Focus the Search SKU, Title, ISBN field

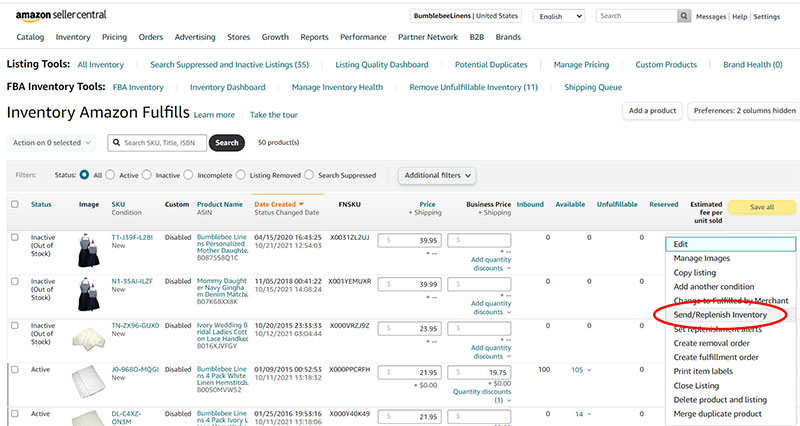(157, 143)
